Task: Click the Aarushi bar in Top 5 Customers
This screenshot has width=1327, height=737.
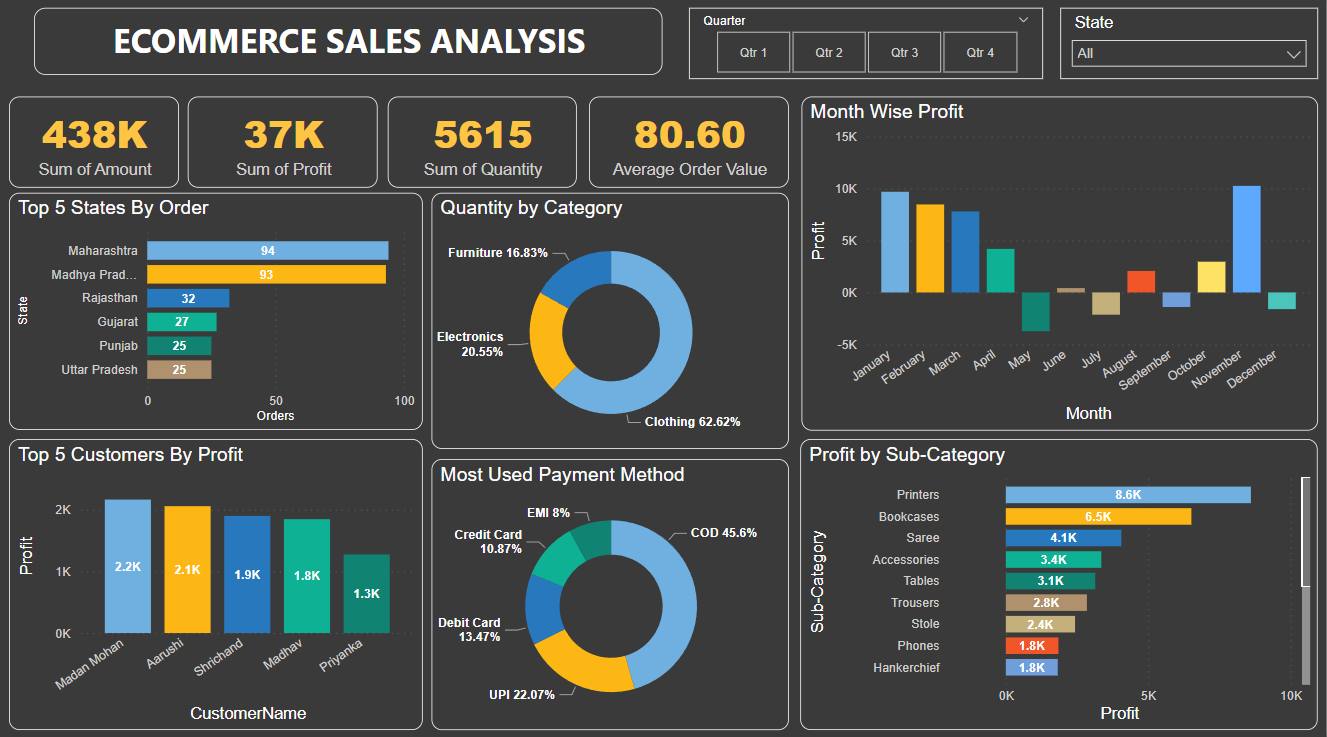Action: click(187, 568)
